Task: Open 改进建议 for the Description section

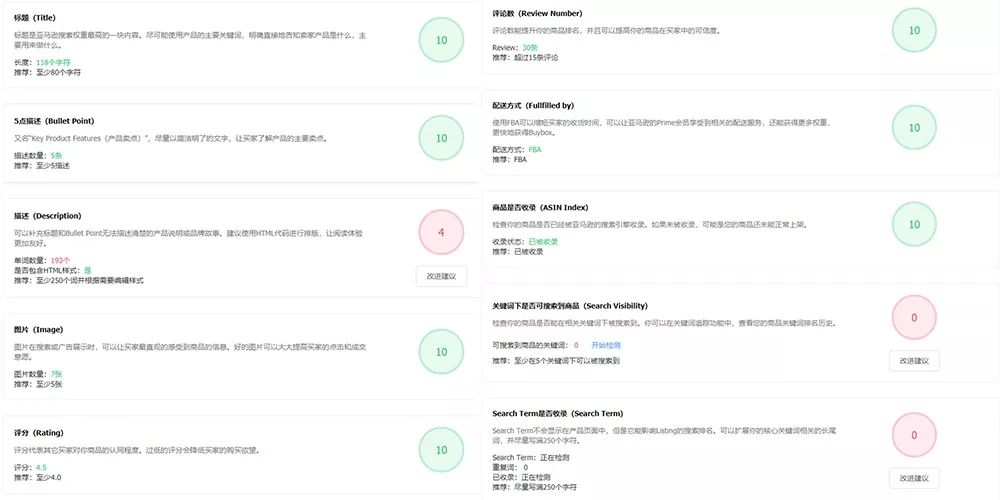Action: 441,276
